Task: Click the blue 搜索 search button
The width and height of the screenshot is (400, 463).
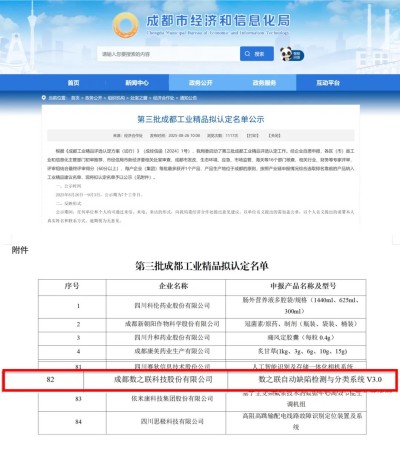Action: click(x=257, y=54)
